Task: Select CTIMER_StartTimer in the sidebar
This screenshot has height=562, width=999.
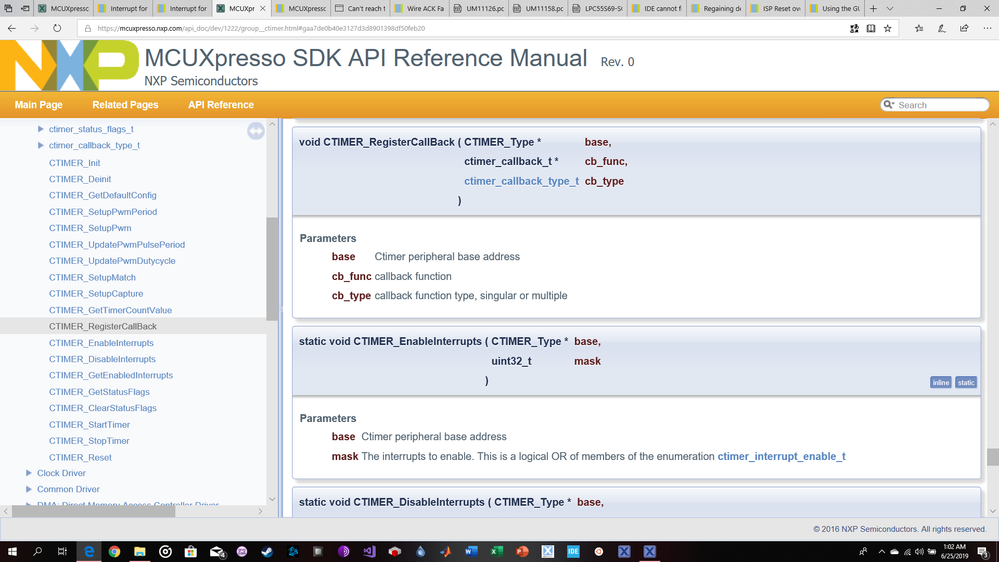Action: point(89,424)
